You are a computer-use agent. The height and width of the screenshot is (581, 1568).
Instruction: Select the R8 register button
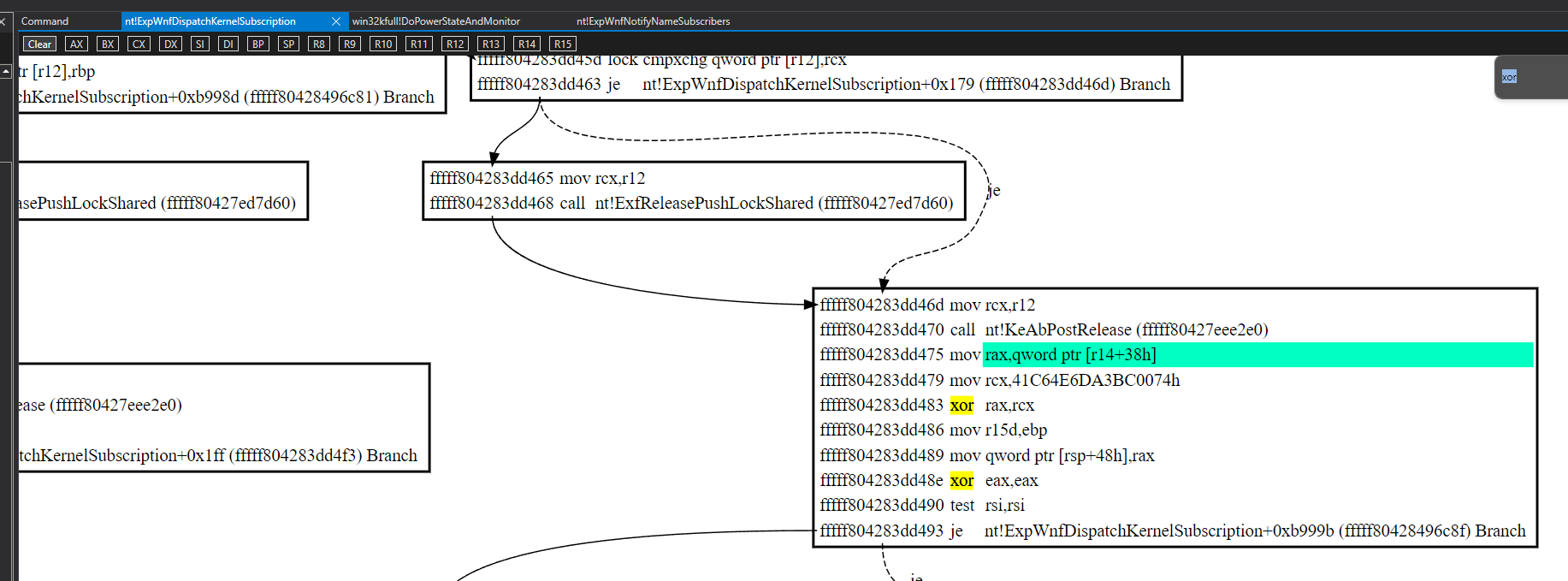tap(318, 44)
